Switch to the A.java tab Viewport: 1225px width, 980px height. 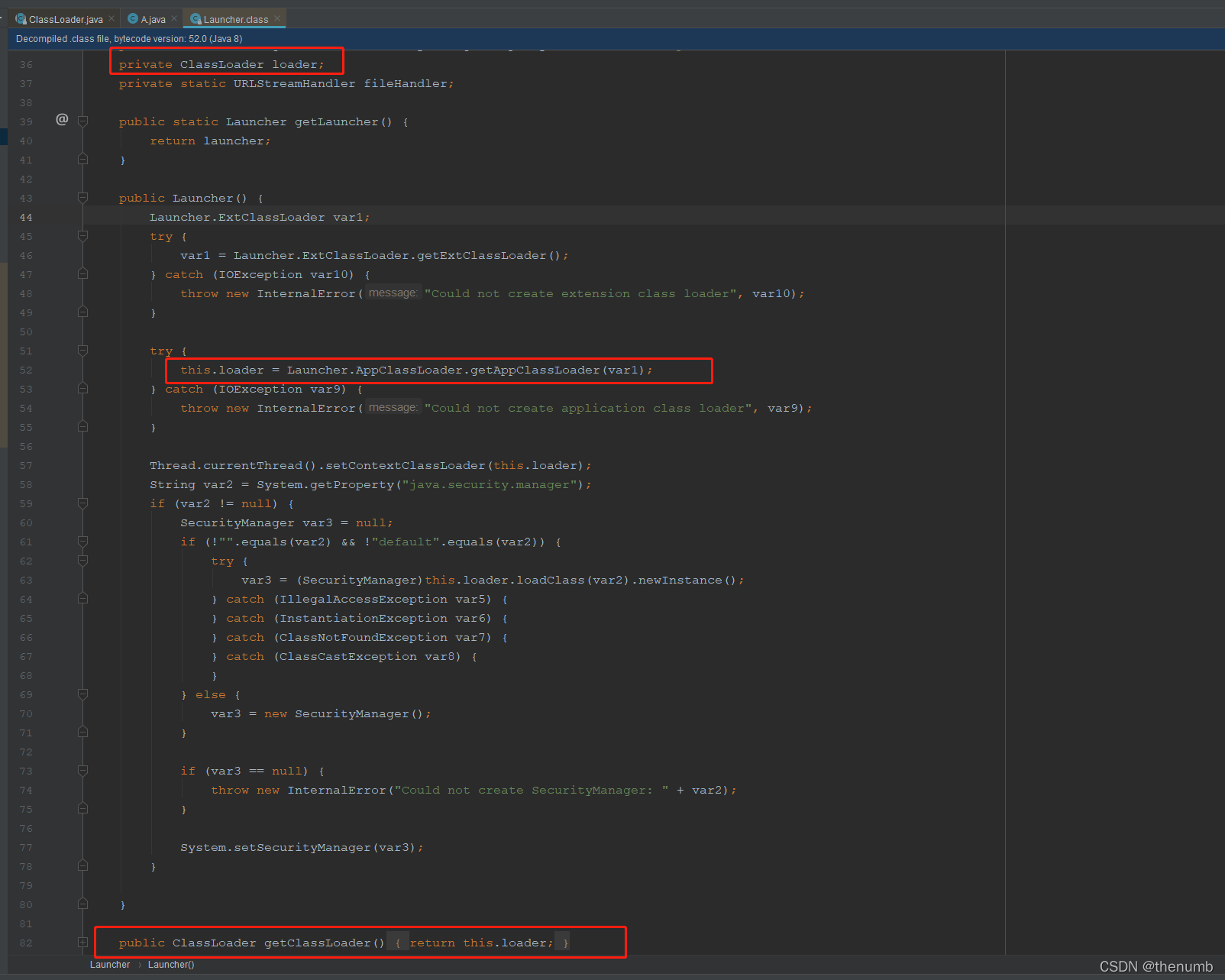[x=153, y=19]
